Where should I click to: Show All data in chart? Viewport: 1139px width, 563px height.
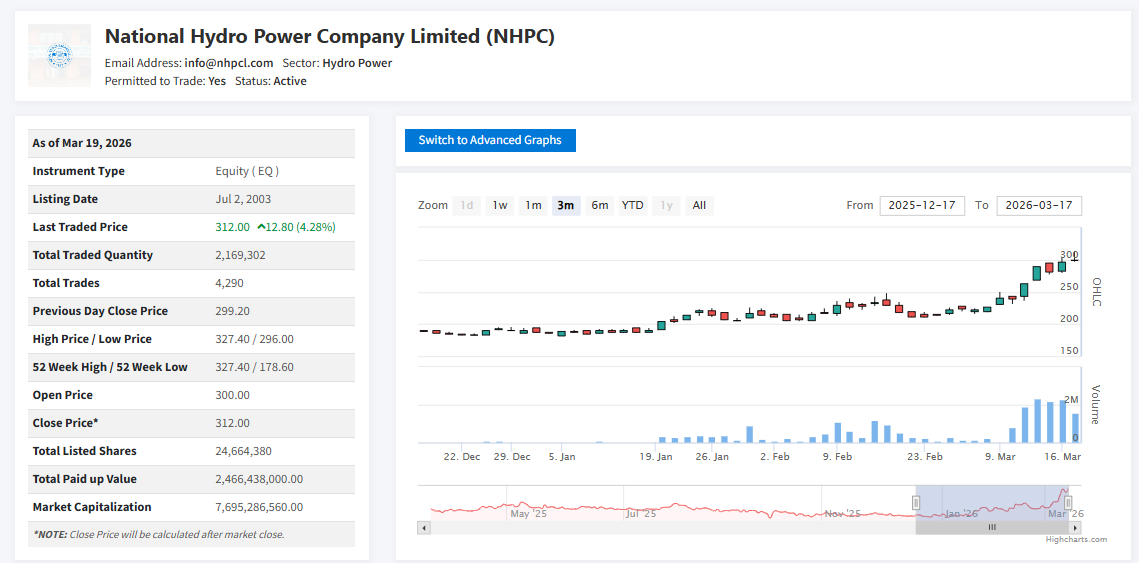[x=699, y=205]
